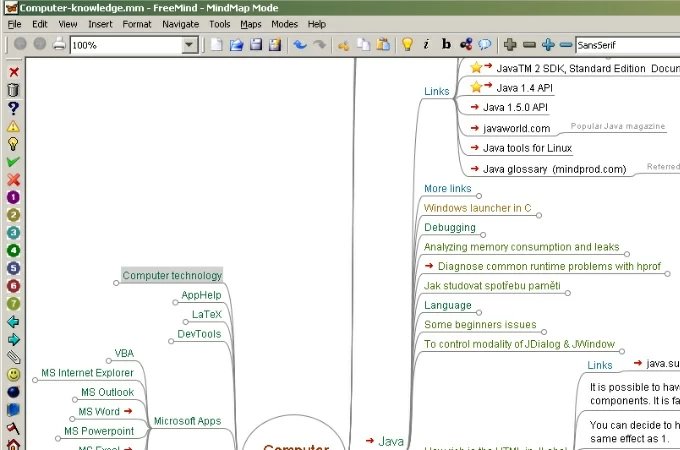The width and height of the screenshot is (680, 450).
Task: Set priority 2 icon on node
Action: point(13,215)
